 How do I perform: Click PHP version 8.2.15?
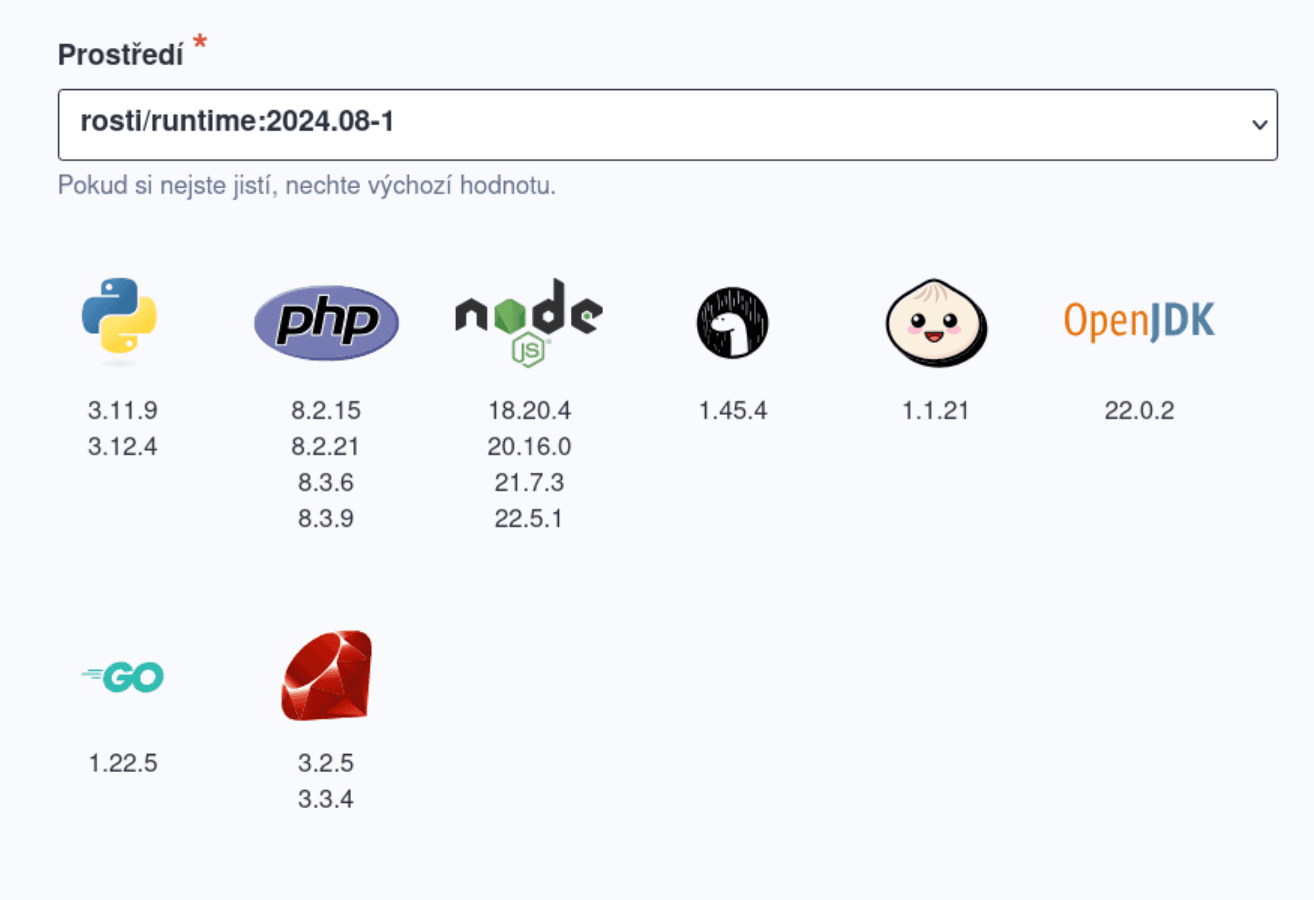(326, 410)
